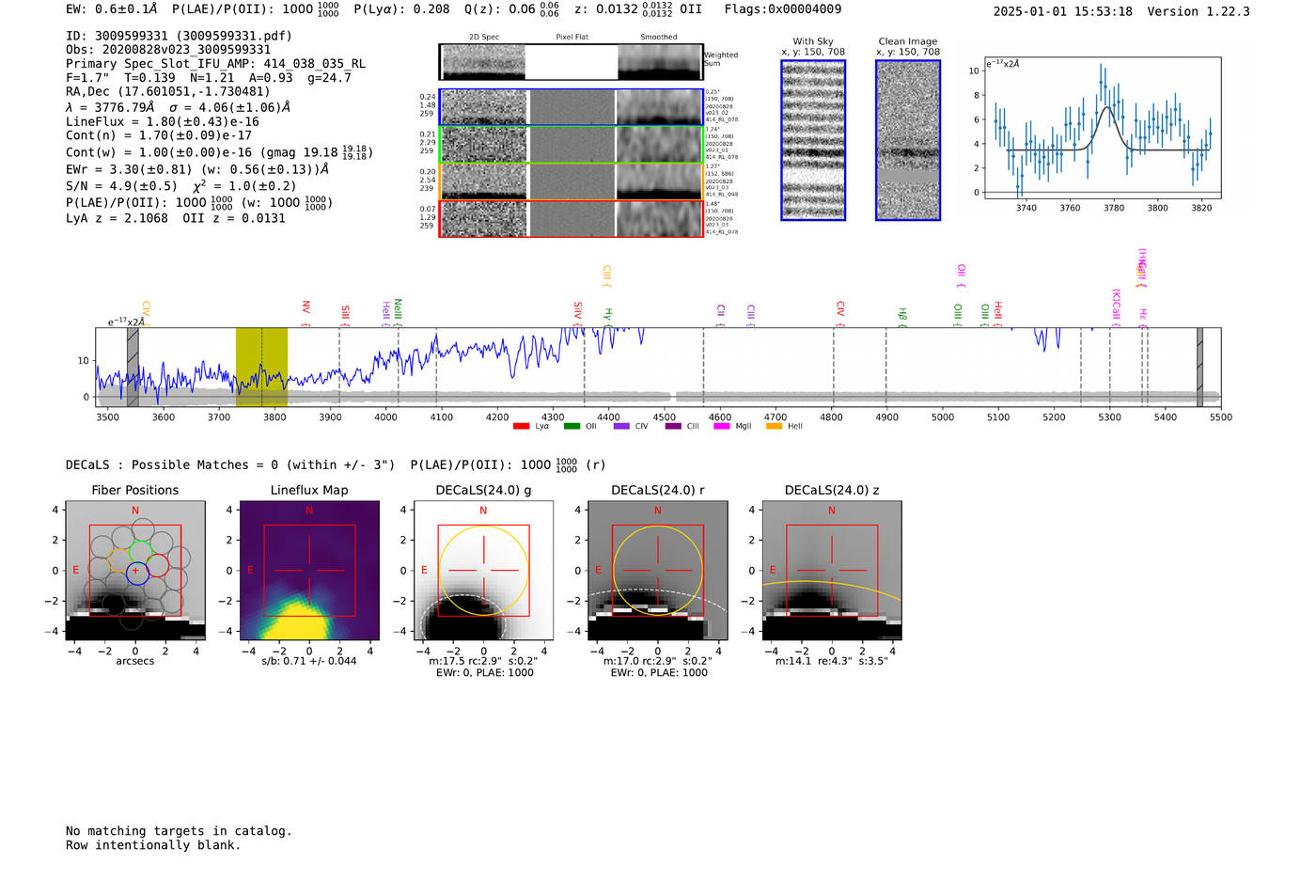Click the m:14.1 re:4.3" s:3.5" caption

(x=831, y=661)
